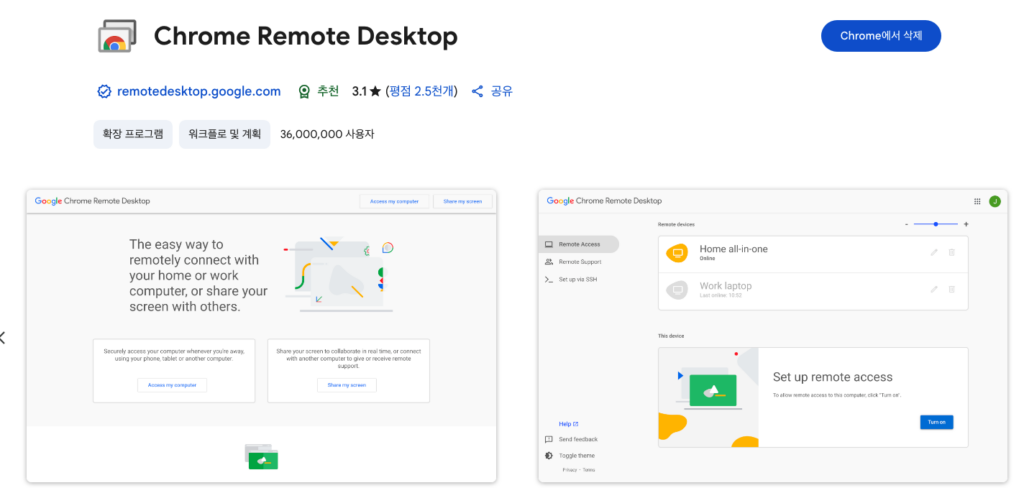
Task: Click the Remote Access laptop icon
Action: pyautogui.click(x=549, y=244)
